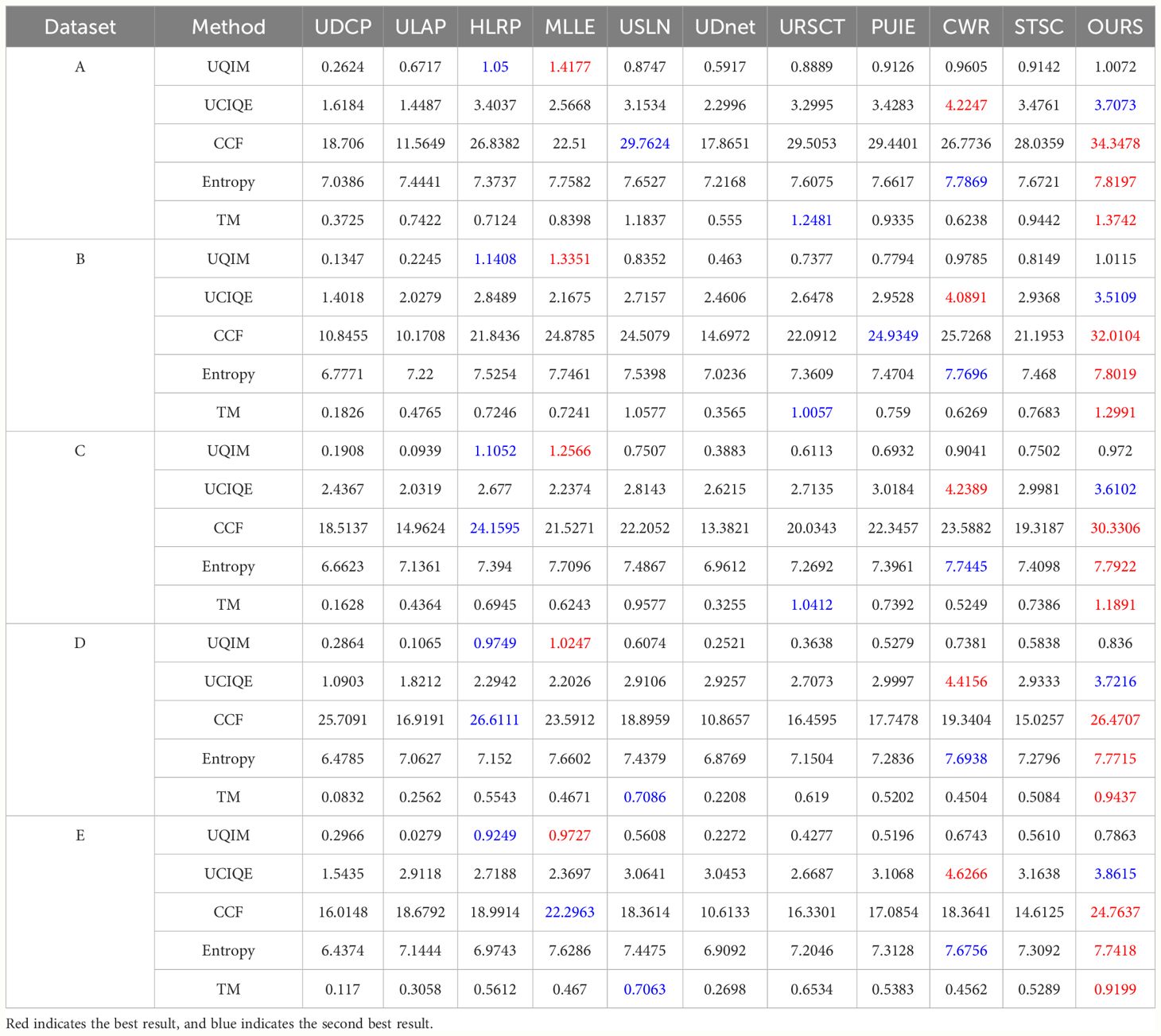
Task: Select blue value 0.9749
Action: point(495,643)
